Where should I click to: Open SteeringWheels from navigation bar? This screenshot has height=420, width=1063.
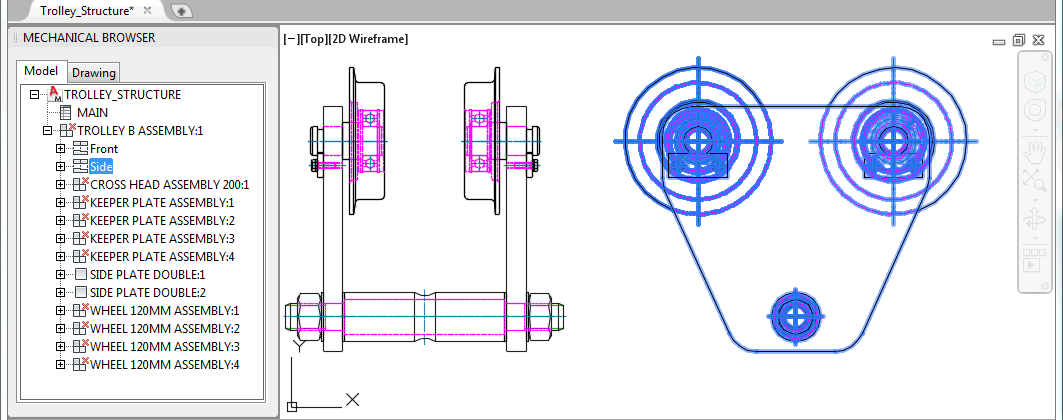coord(1035,110)
